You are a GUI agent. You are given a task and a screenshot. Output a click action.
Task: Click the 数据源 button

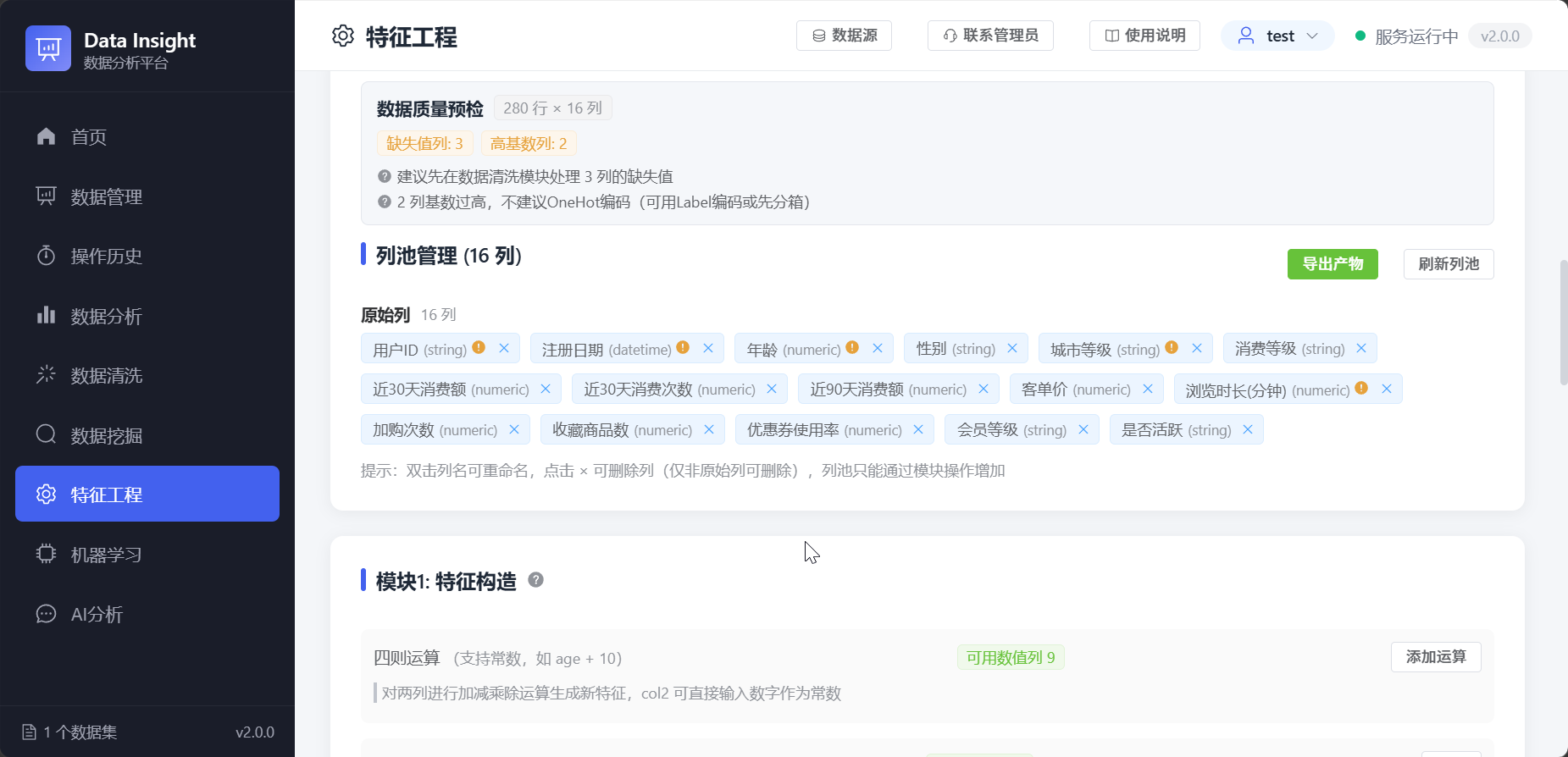(844, 36)
